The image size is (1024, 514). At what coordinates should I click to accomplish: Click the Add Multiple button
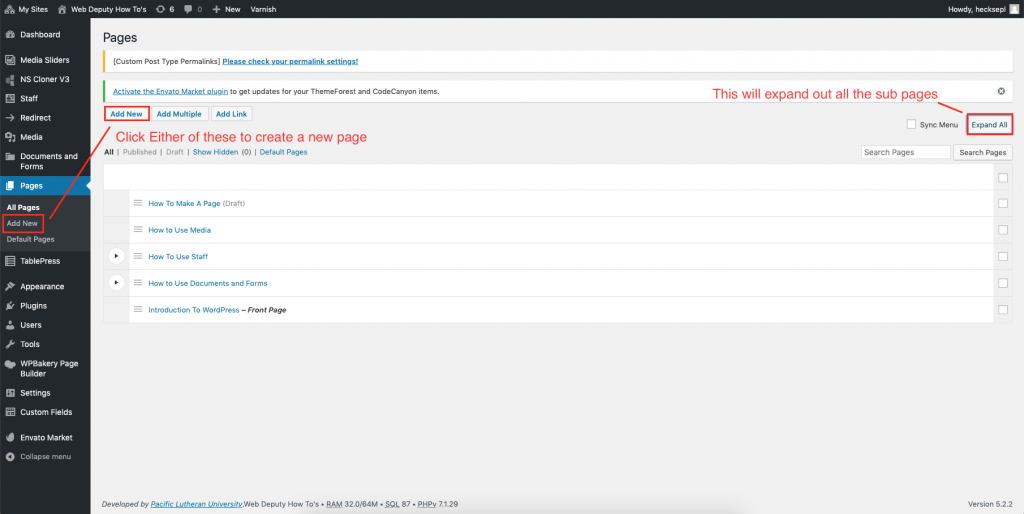(180, 114)
